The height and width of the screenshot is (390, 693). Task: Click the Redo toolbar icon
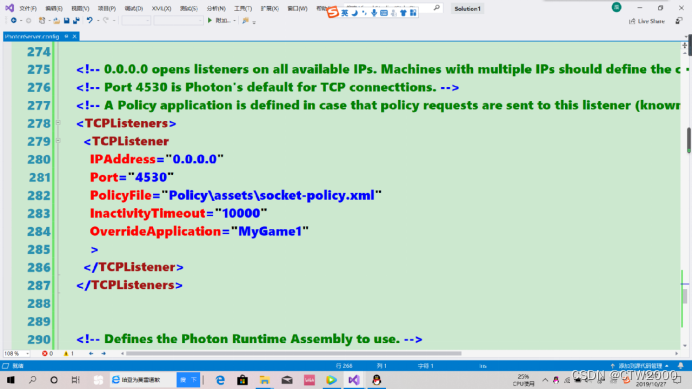106,20
